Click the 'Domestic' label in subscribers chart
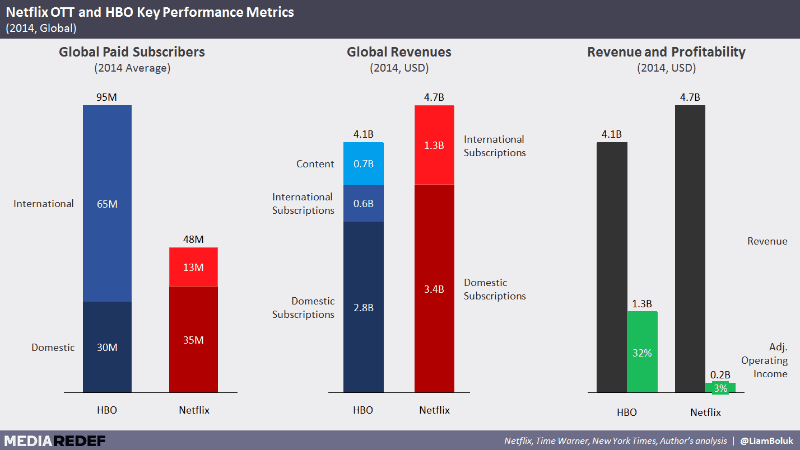The height and width of the screenshot is (450, 800). coord(53,347)
